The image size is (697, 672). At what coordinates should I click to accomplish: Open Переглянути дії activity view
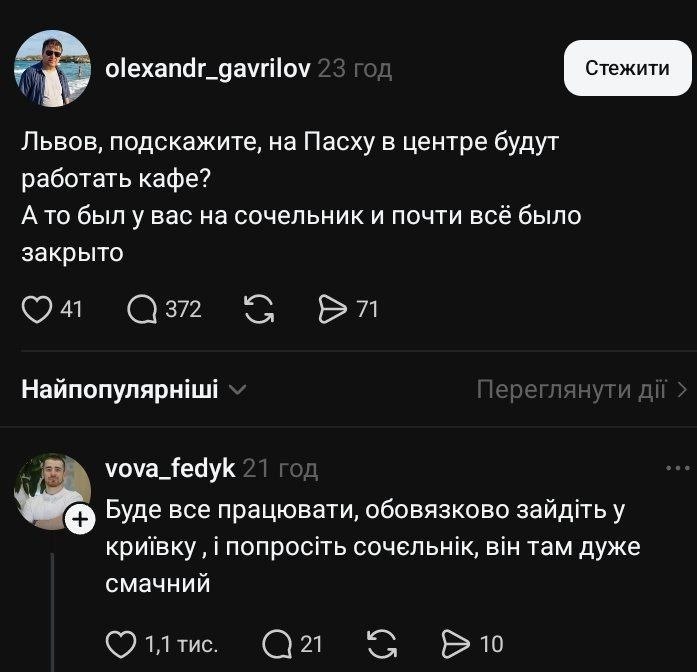581,389
